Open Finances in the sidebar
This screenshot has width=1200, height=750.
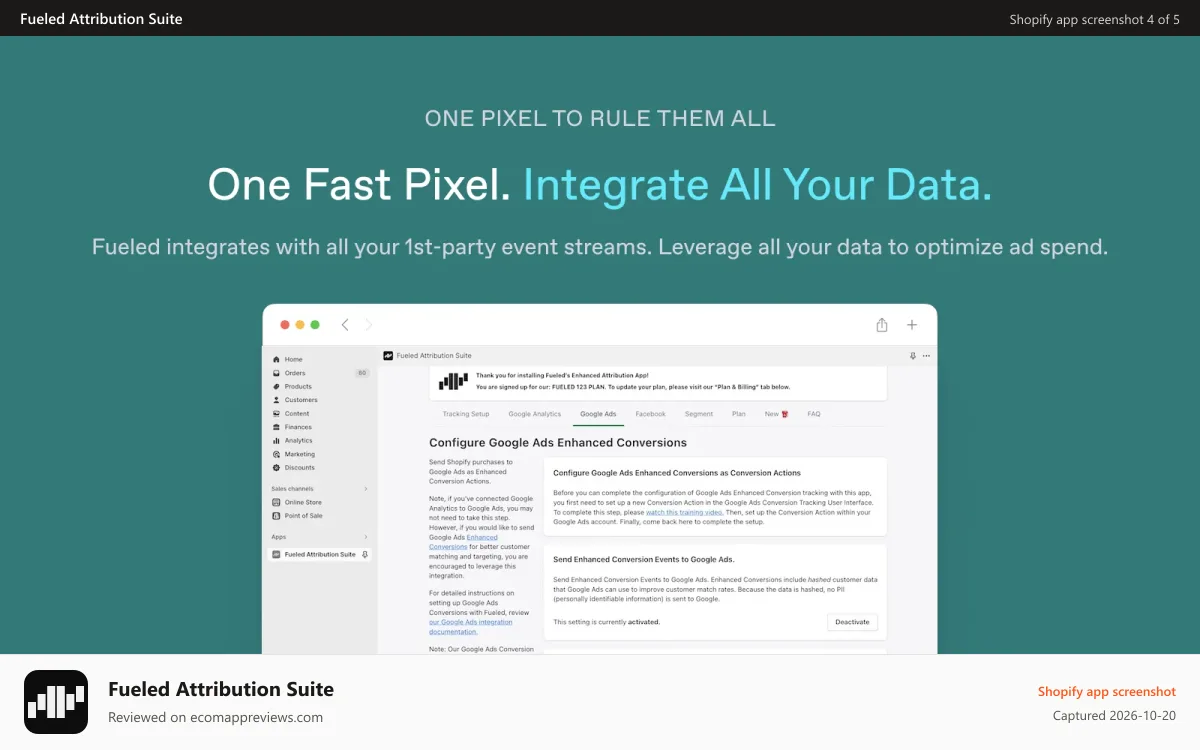coord(298,427)
